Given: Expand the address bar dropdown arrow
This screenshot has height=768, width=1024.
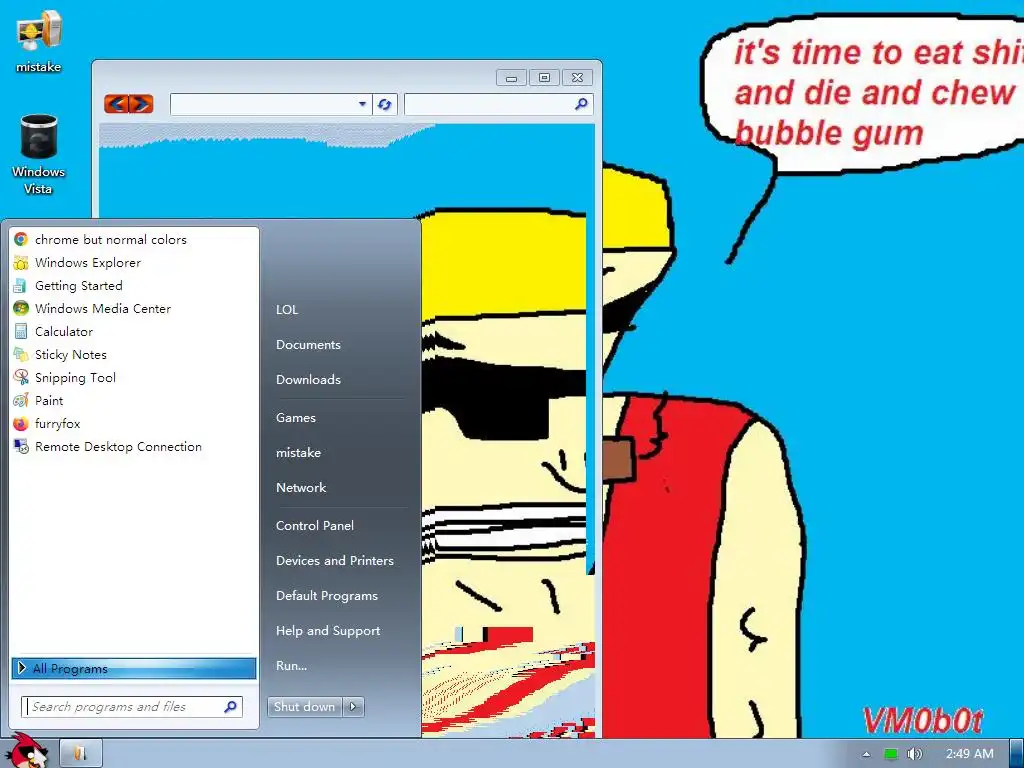Looking at the screenshot, I should (362, 104).
